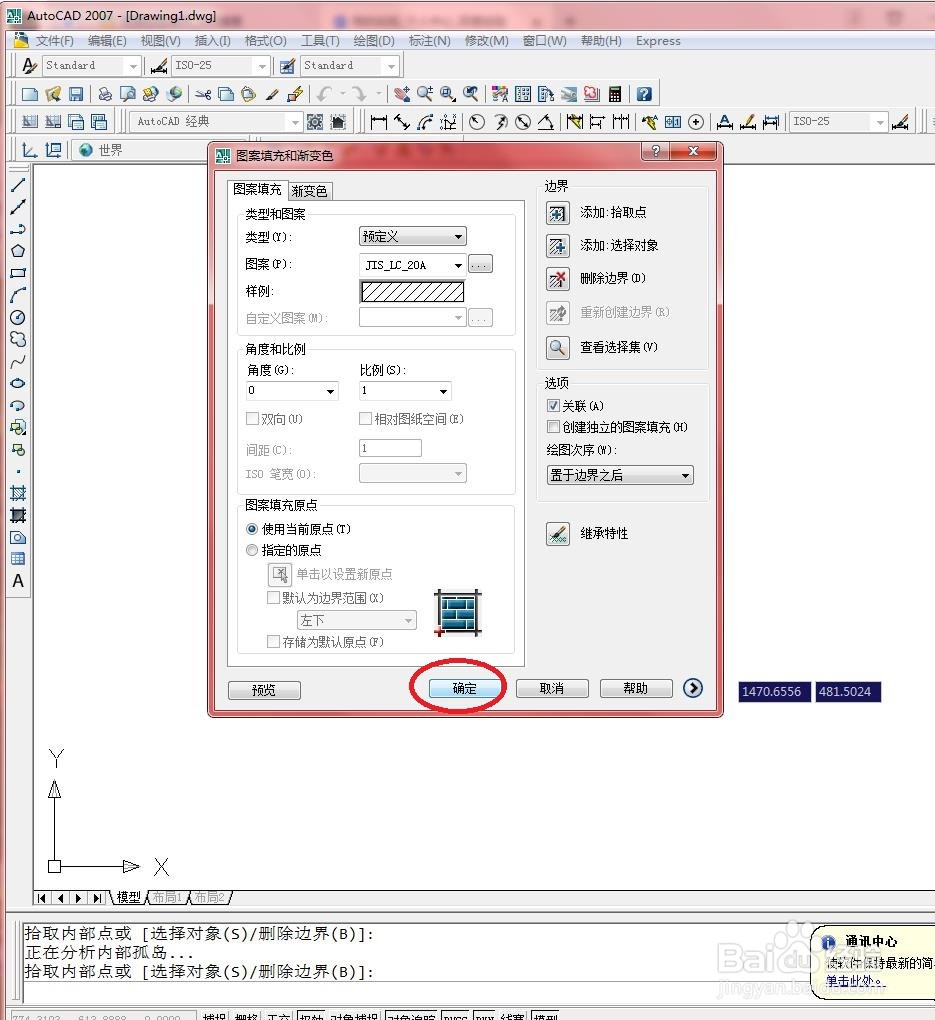Click the Inherit Properties icon
Viewport: 935px width, 1020px height.
pos(558,534)
